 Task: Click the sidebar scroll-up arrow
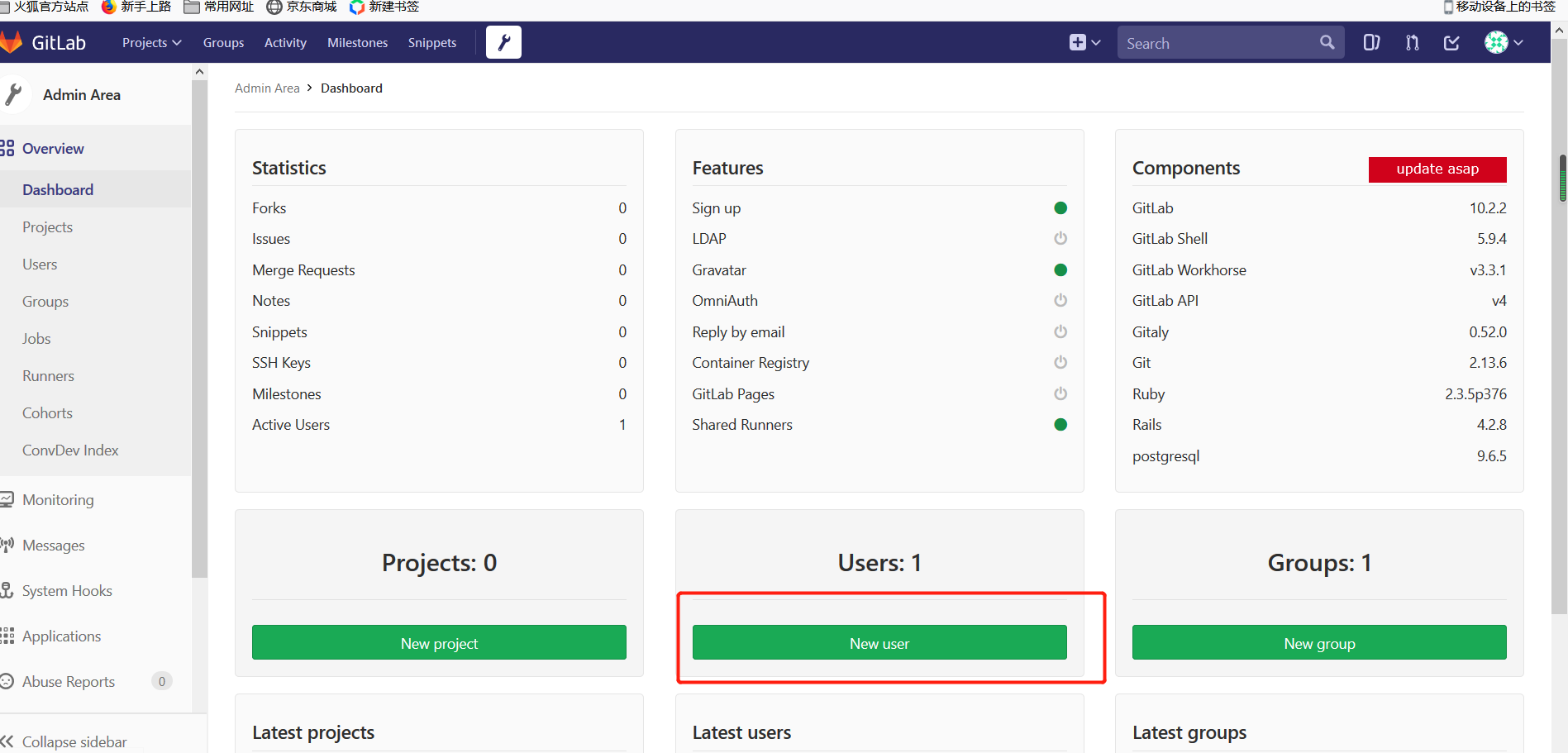199,73
